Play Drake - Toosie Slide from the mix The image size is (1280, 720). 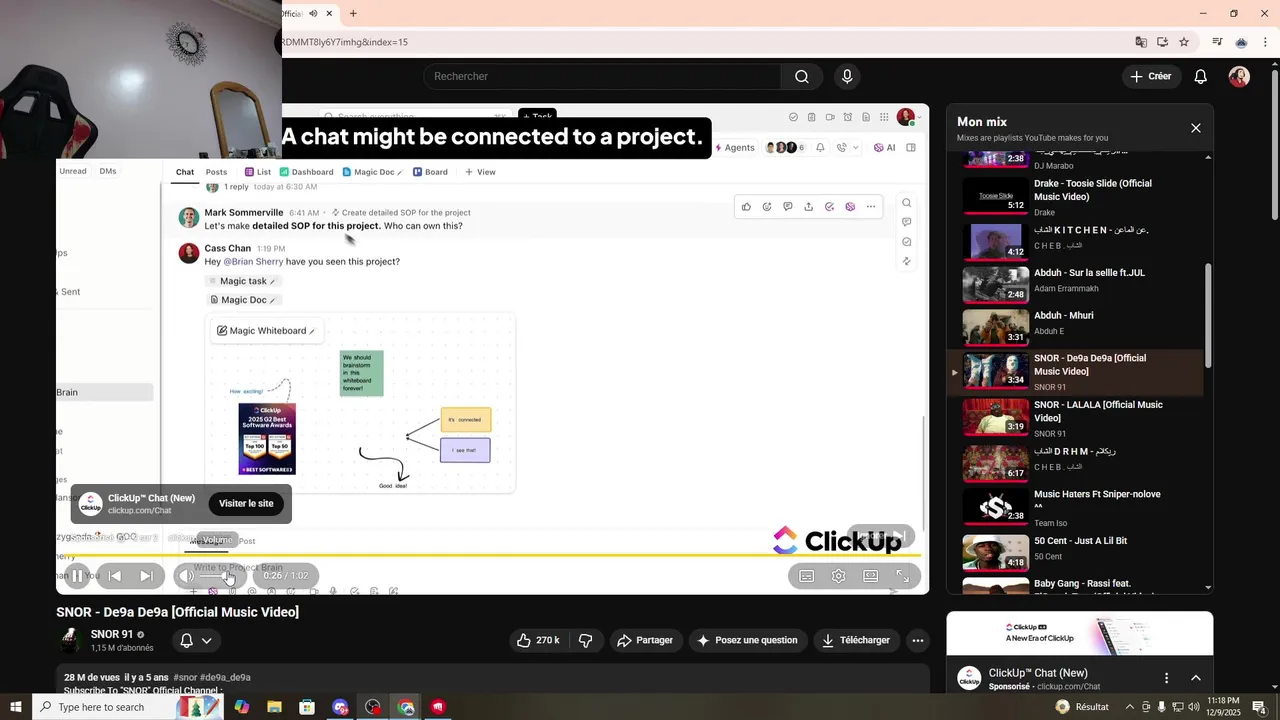[1078, 197]
